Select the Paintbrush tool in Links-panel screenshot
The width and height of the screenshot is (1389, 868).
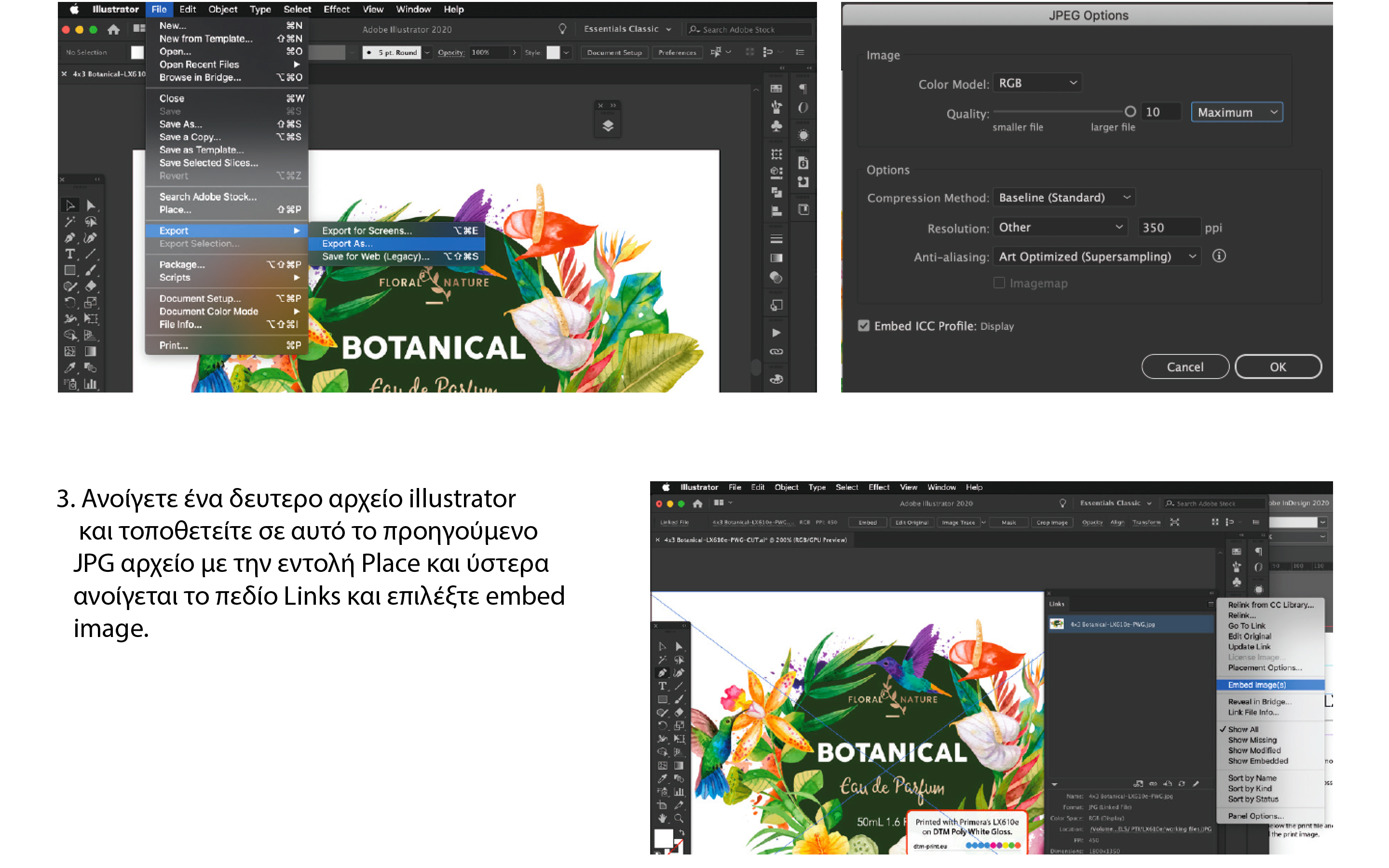679,699
